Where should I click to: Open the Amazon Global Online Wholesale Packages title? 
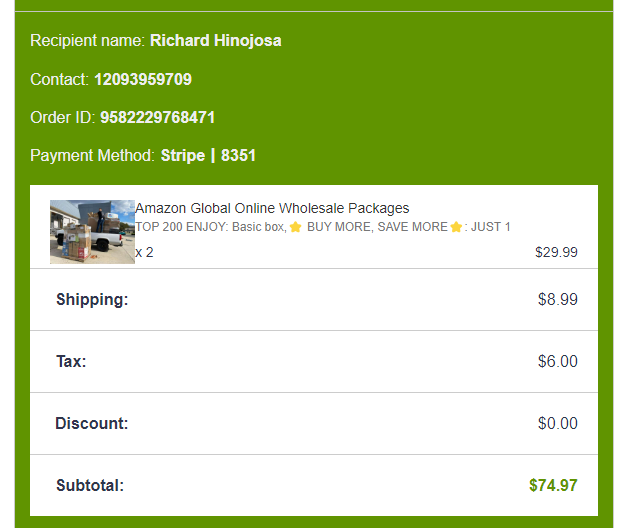click(x=272, y=208)
